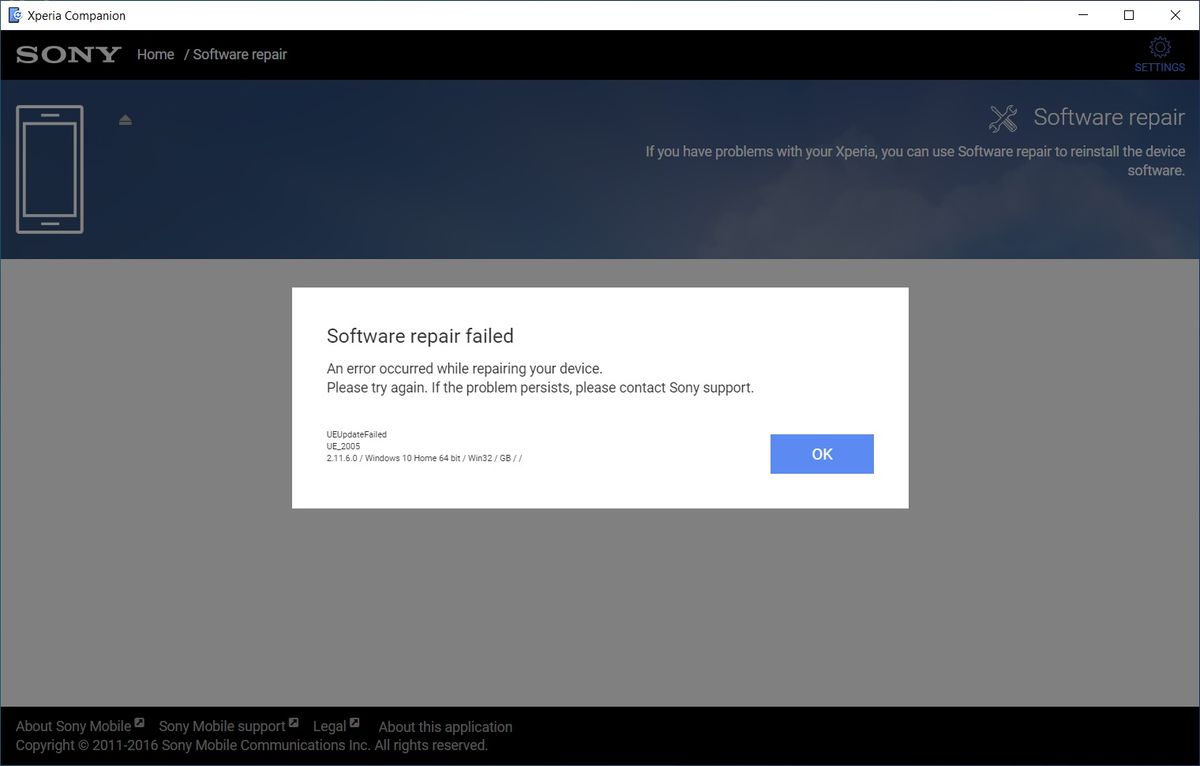Screen dimensions: 1200x766
Task: Eject the connected Xperia device
Action: [125, 118]
